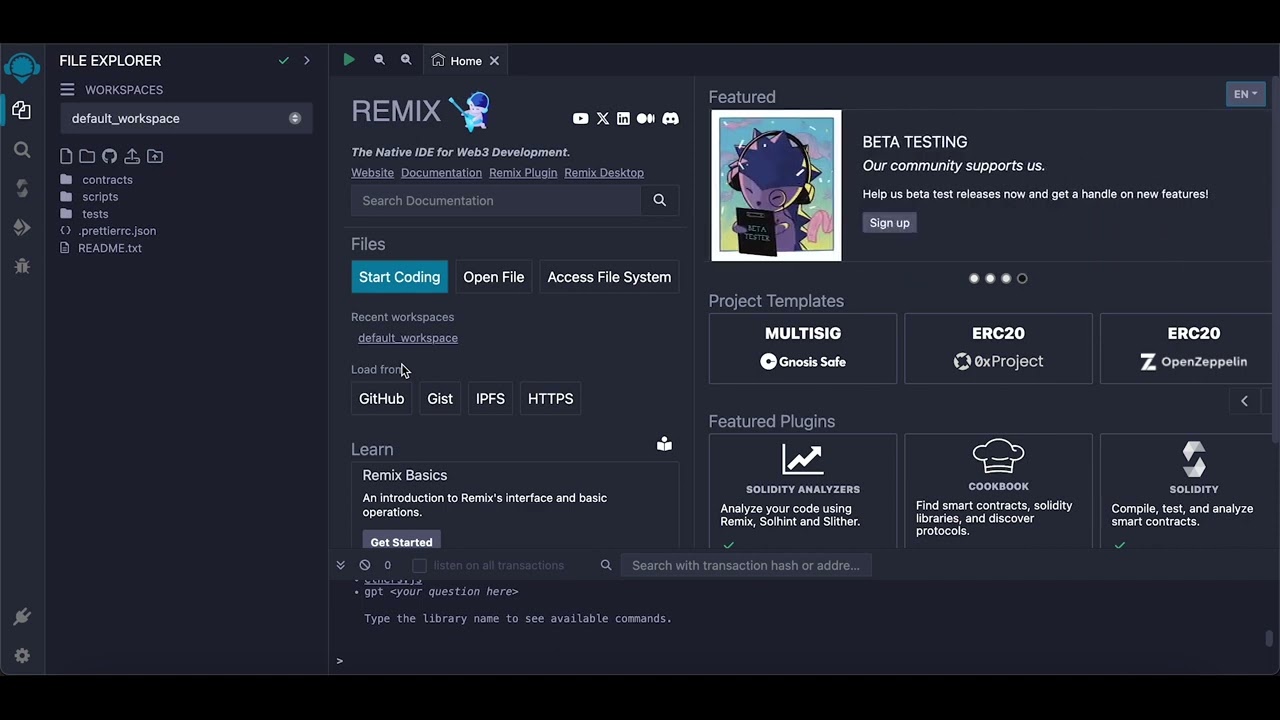Click the Start Coding button
This screenshot has height=720, width=1280.
399,277
